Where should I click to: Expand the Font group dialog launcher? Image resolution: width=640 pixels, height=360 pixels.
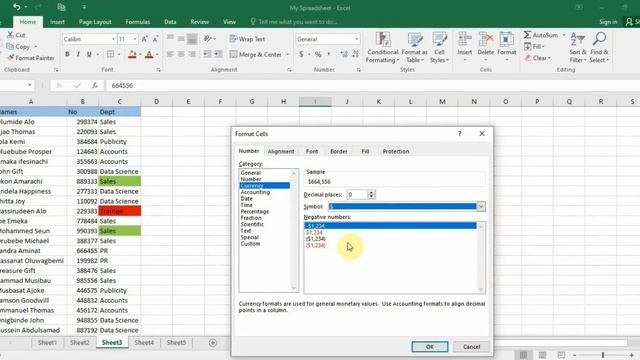pos(158,70)
